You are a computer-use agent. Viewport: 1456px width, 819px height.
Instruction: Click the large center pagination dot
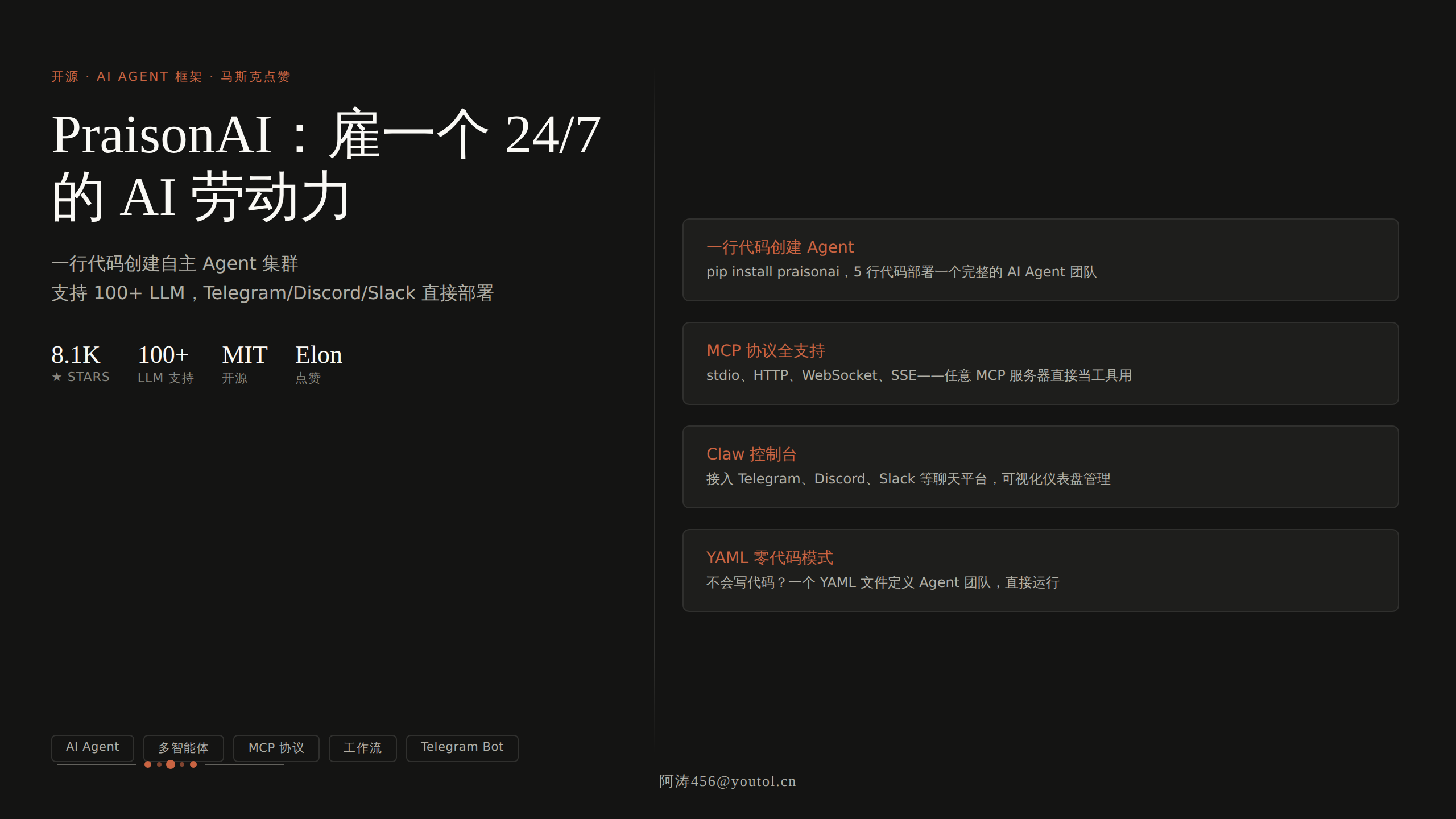[x=171, y=764]
